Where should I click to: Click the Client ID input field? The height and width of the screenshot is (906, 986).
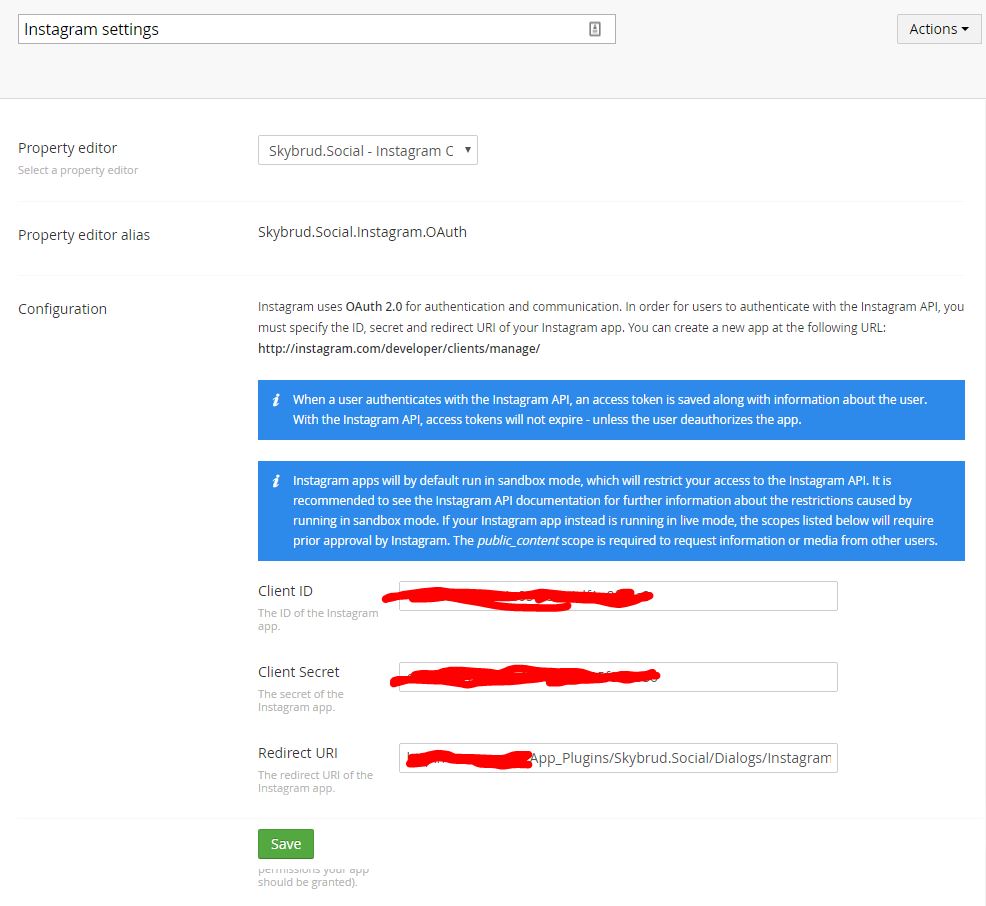[x=618, y=595]
